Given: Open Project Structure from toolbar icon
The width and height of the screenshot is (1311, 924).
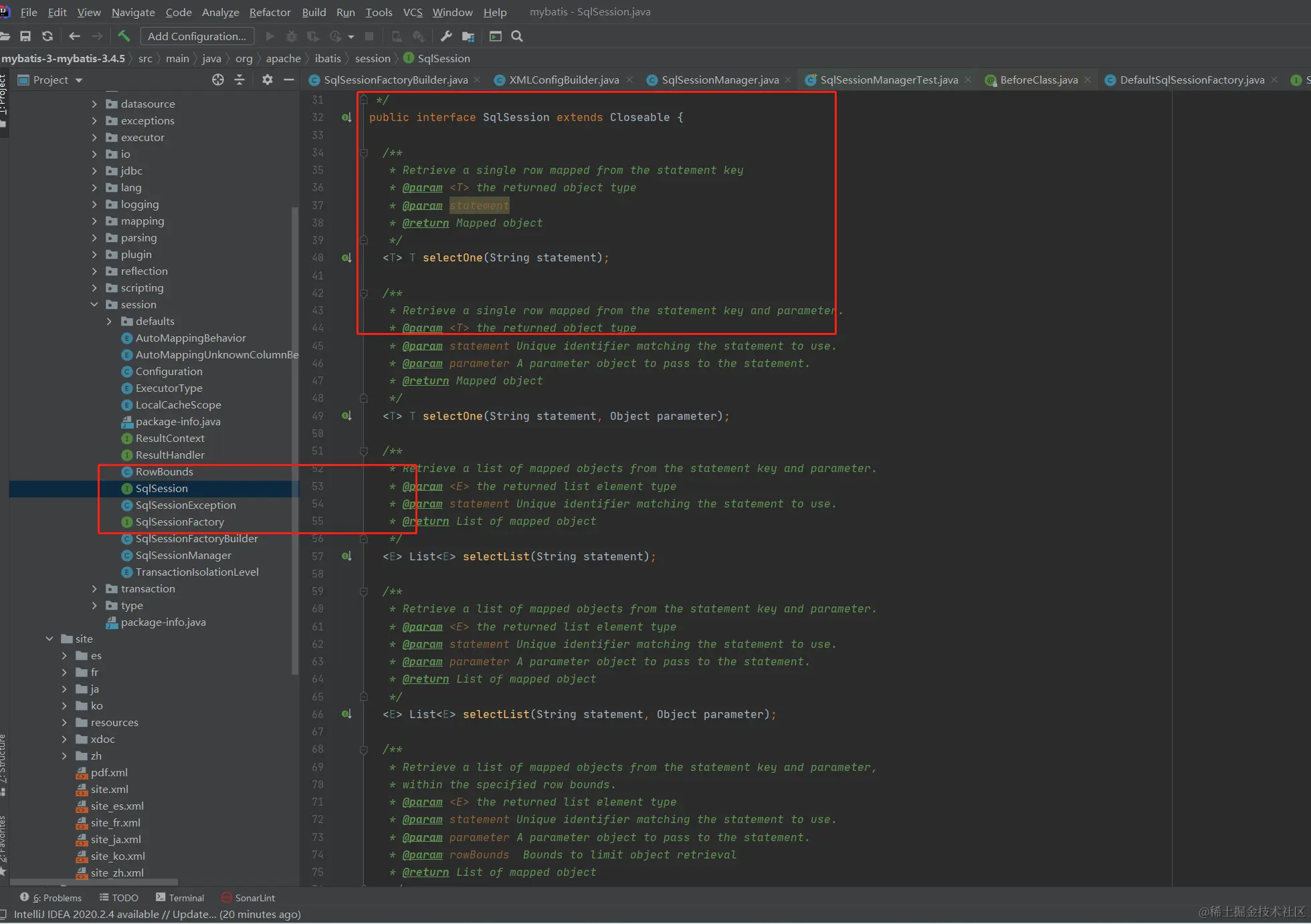Looking at the screenshot, I should tap(468, 36).
